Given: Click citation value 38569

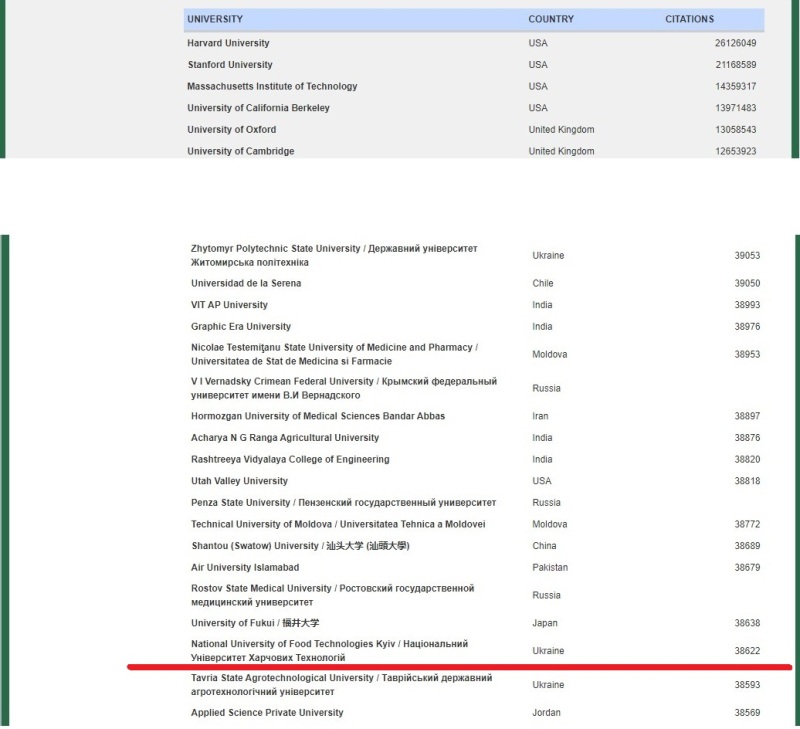Looking at the screenshot, I should (x=747, y=713).
